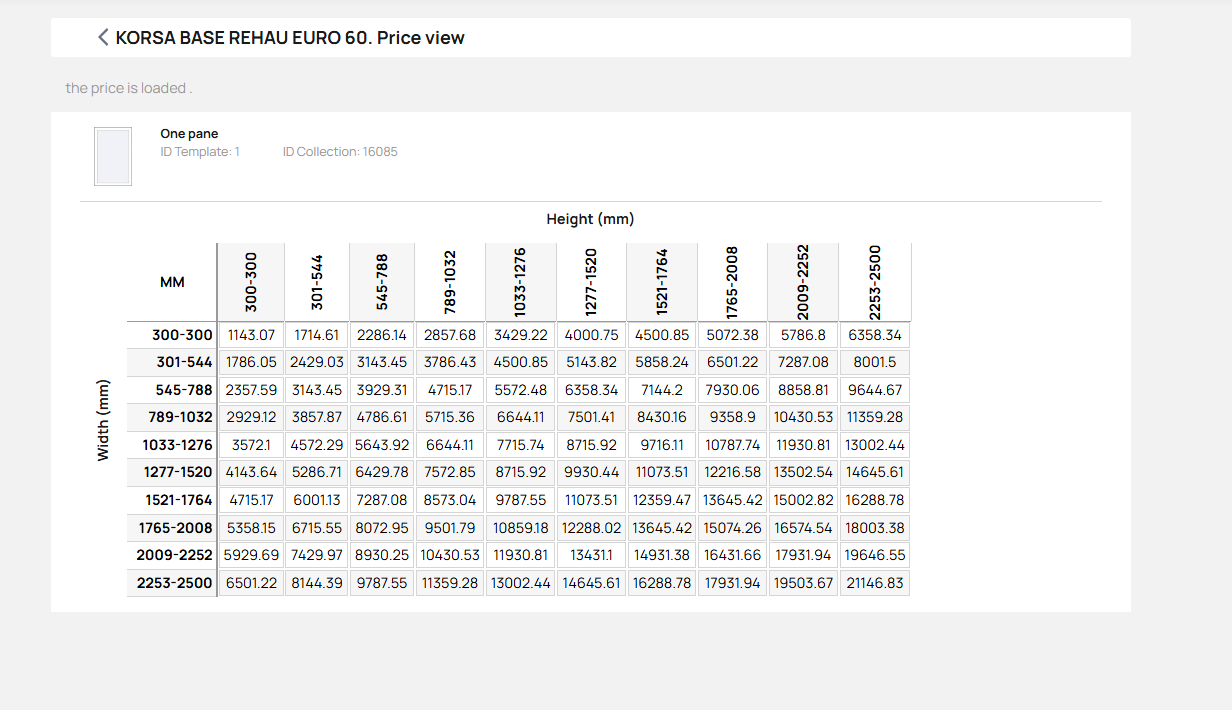The height and width of the screenshot is (710, 1232).
Task: Choose the 5358.15 price cell
Action: [x=251, y=528]
